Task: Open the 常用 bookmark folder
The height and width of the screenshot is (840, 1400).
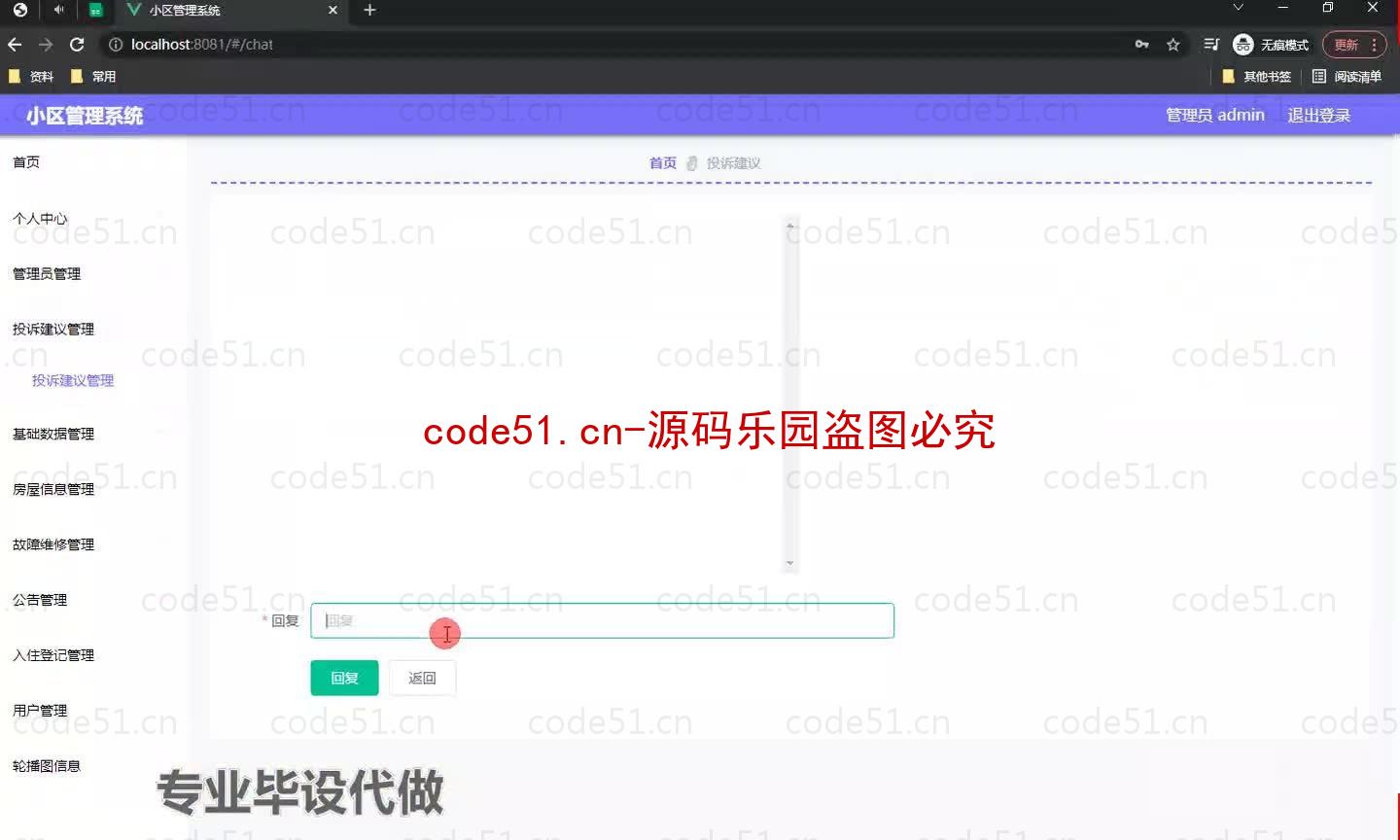Action: 93,77
